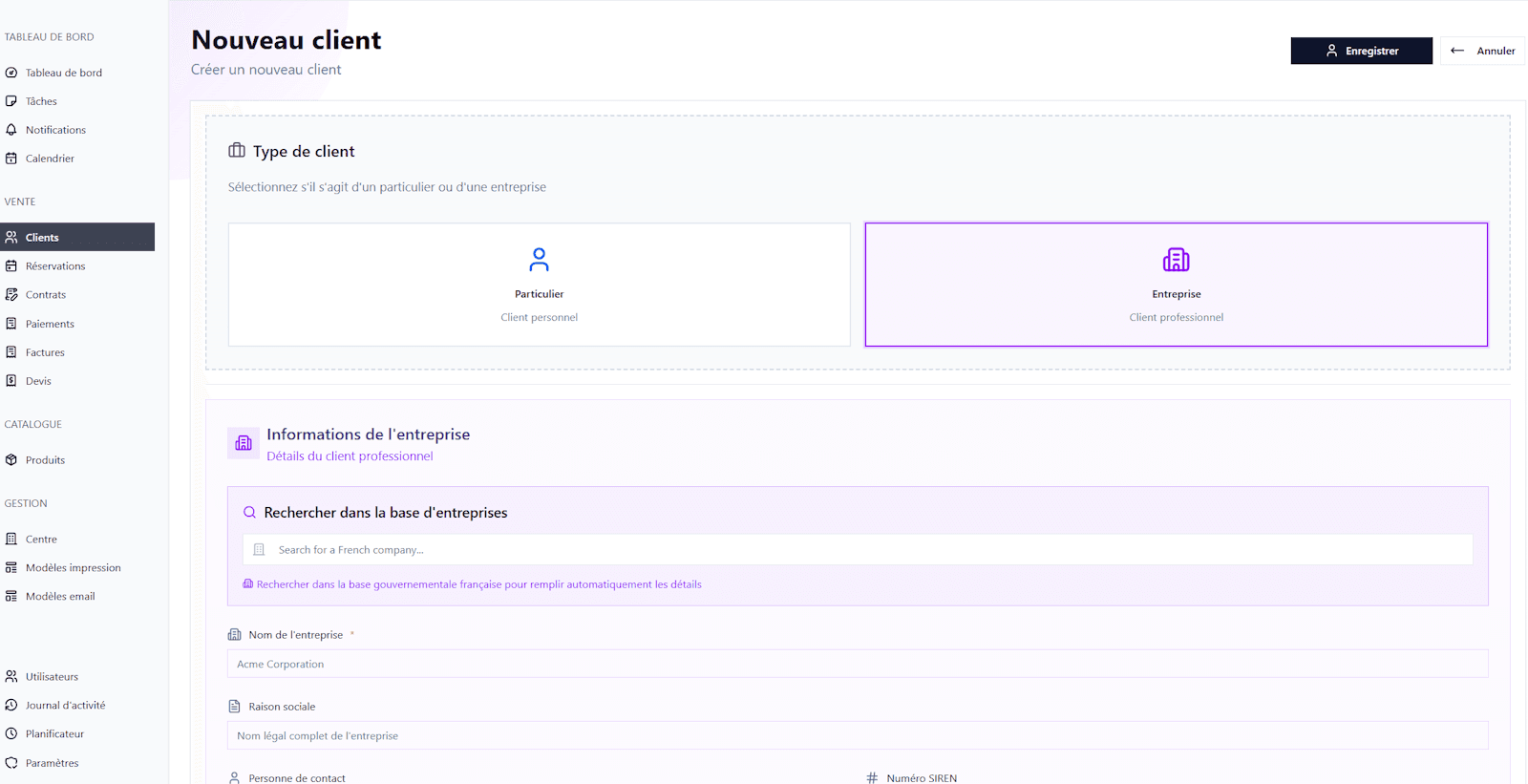Click the Centre building icon
Screen dimensions: 1528x784
pyautogui.click(x=11, y=540)
